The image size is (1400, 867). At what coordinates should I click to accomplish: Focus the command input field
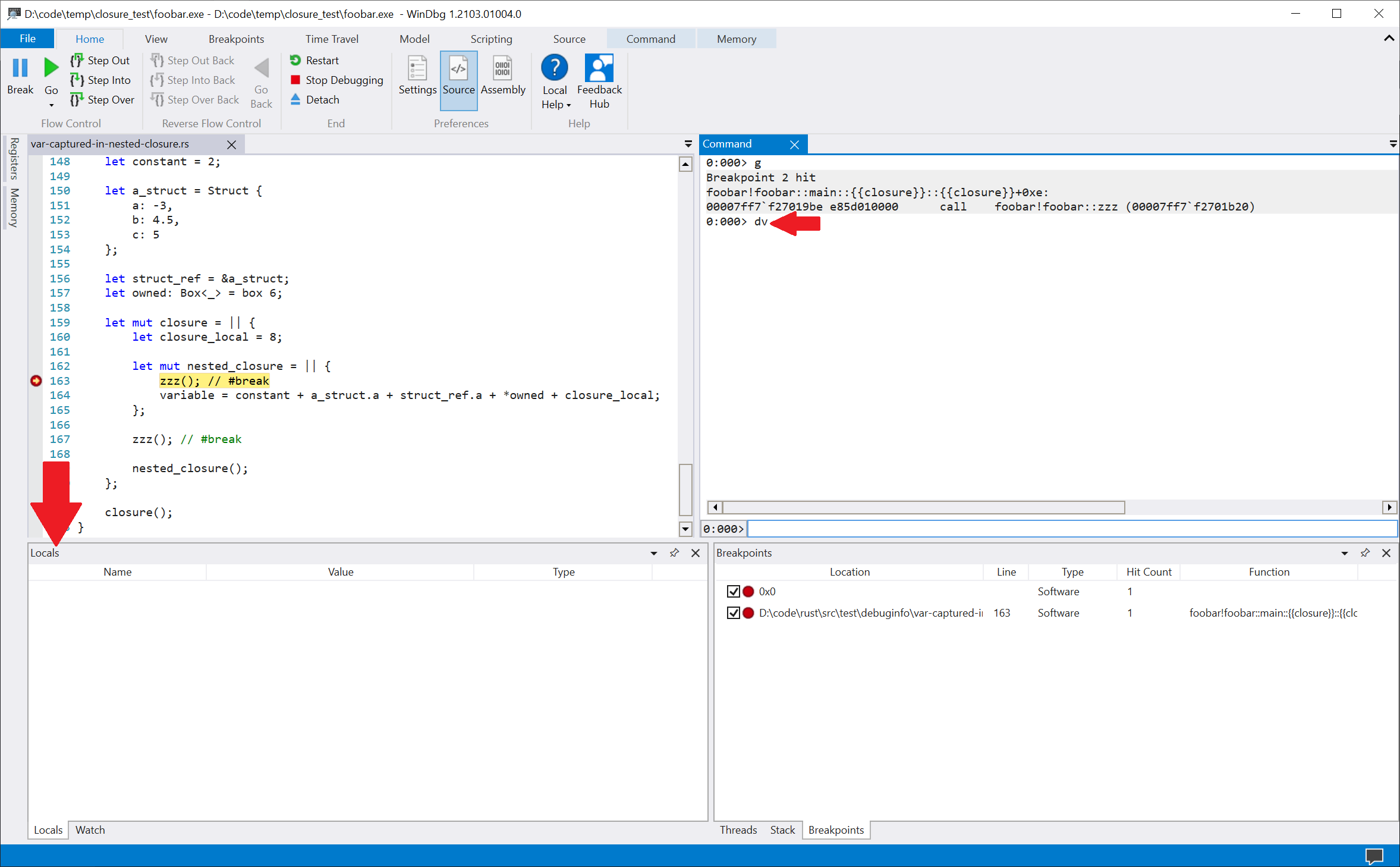(x=1072, y=529)
